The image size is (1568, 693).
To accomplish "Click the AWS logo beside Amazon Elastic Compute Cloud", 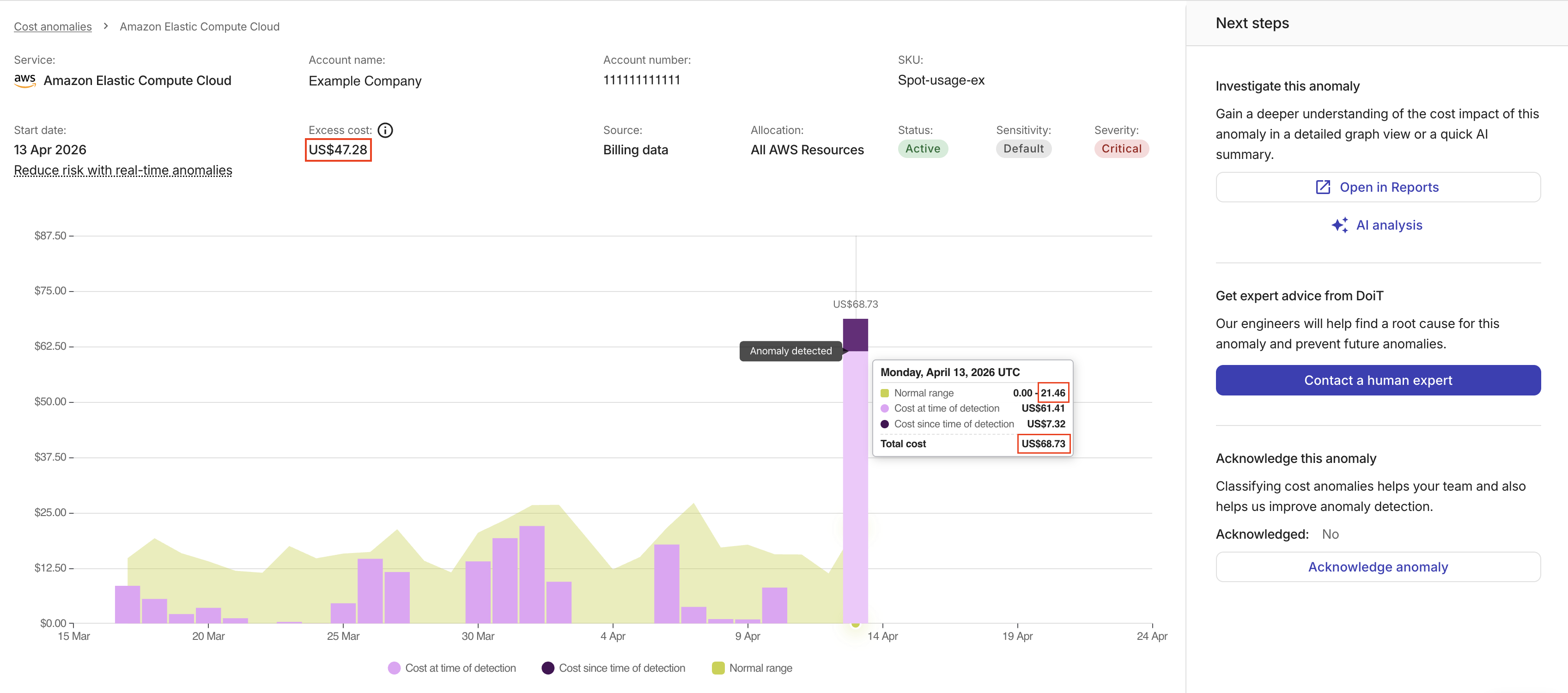I will tap(24, 80).
